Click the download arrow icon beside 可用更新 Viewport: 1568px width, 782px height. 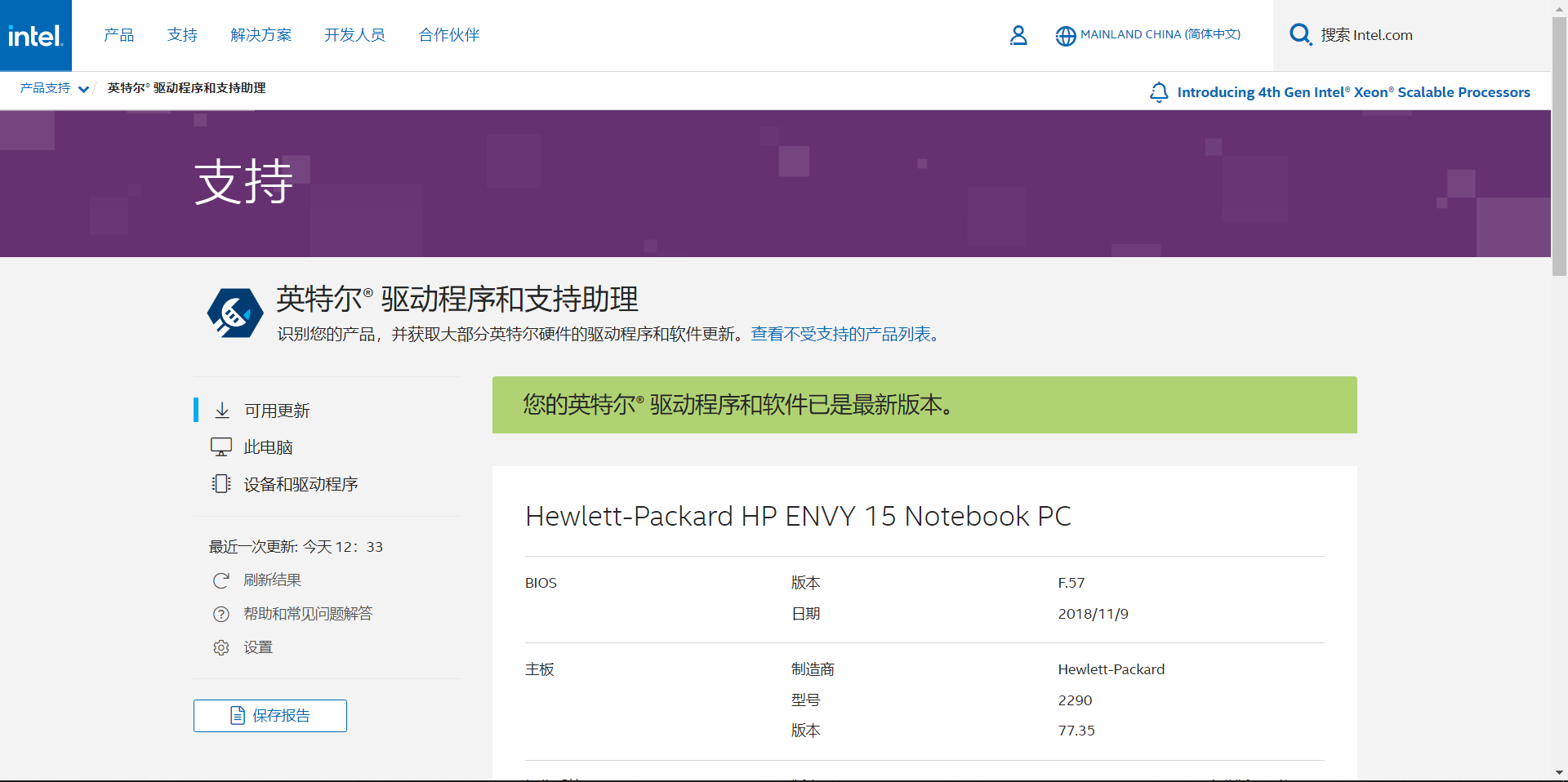pos(222,410)
